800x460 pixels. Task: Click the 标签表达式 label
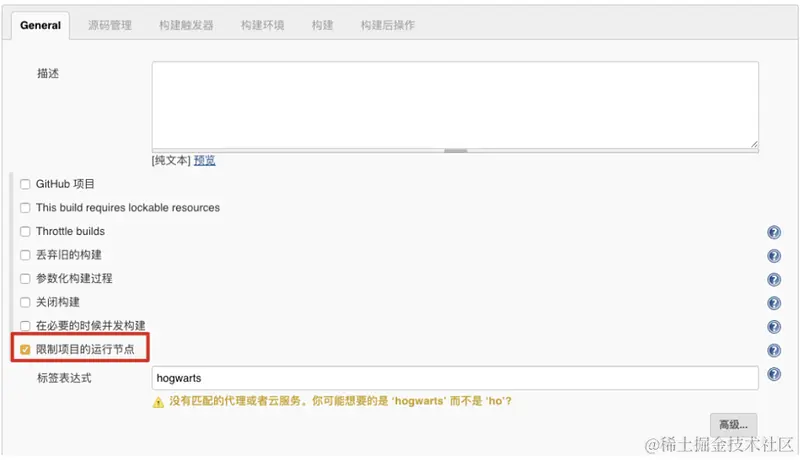[x=64, y=378]
